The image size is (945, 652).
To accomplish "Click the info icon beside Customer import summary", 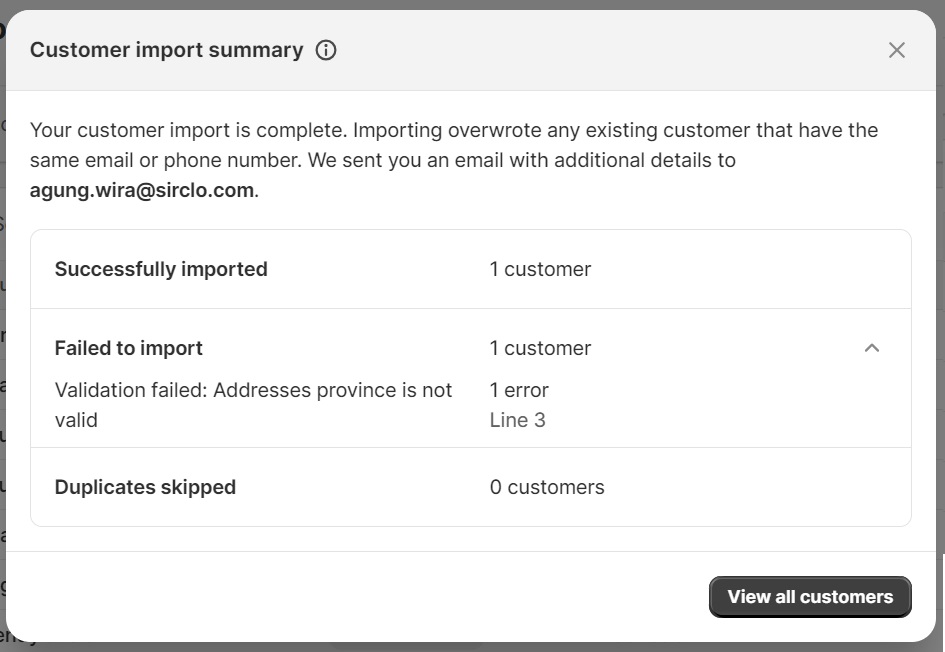I will click(326, 50).
